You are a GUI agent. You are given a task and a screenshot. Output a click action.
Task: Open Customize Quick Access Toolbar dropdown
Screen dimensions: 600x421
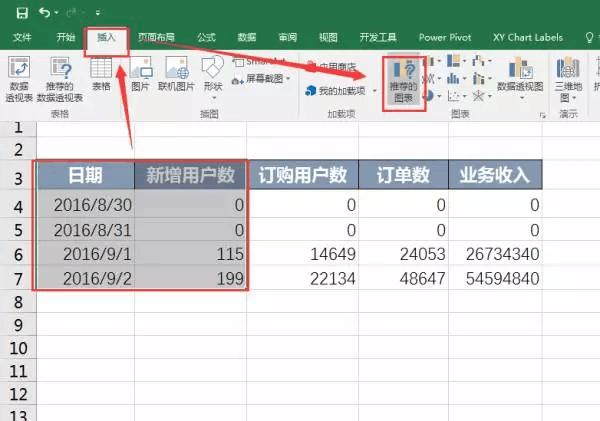point(98,13)
